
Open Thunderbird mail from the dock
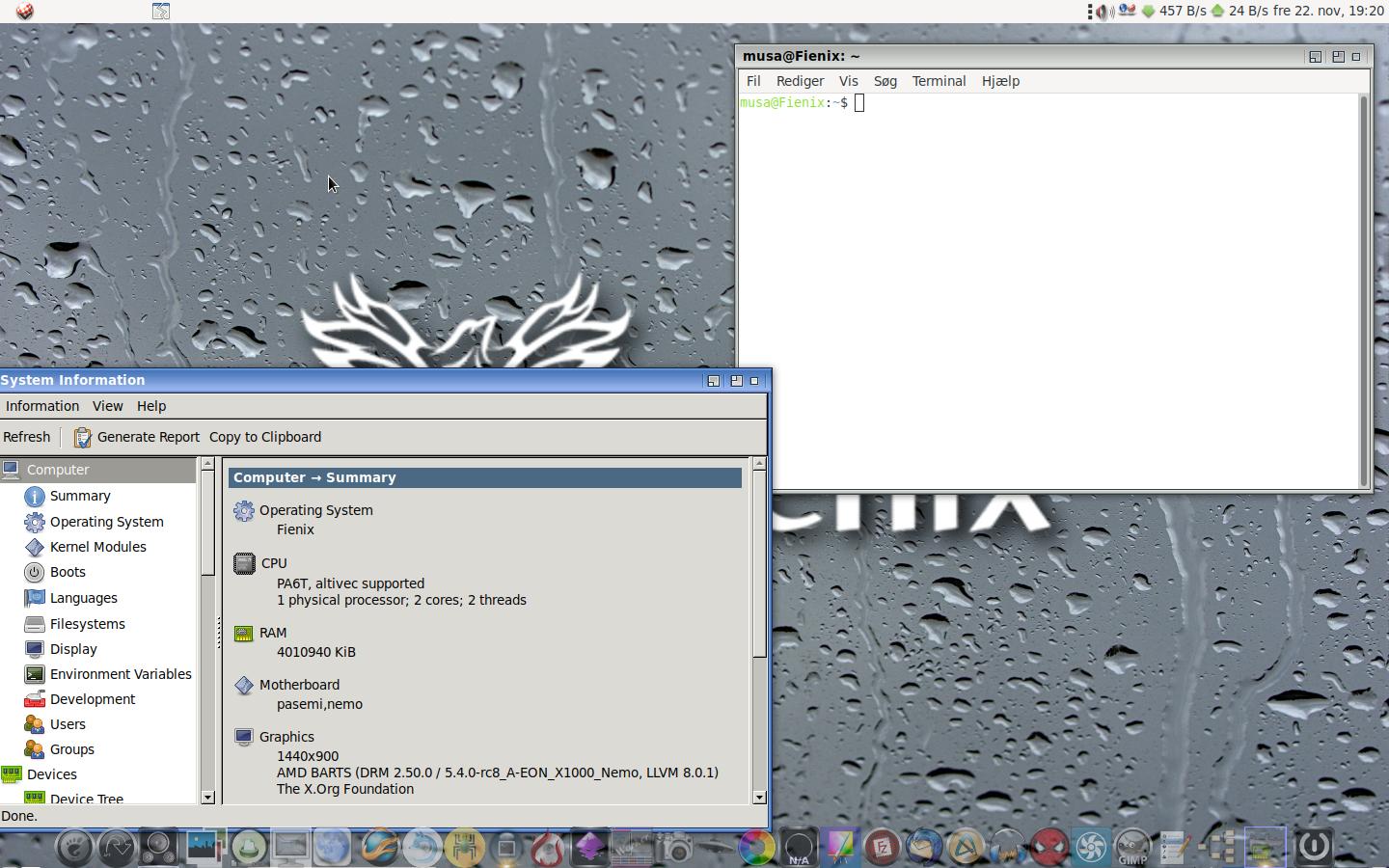click(924, 848)
